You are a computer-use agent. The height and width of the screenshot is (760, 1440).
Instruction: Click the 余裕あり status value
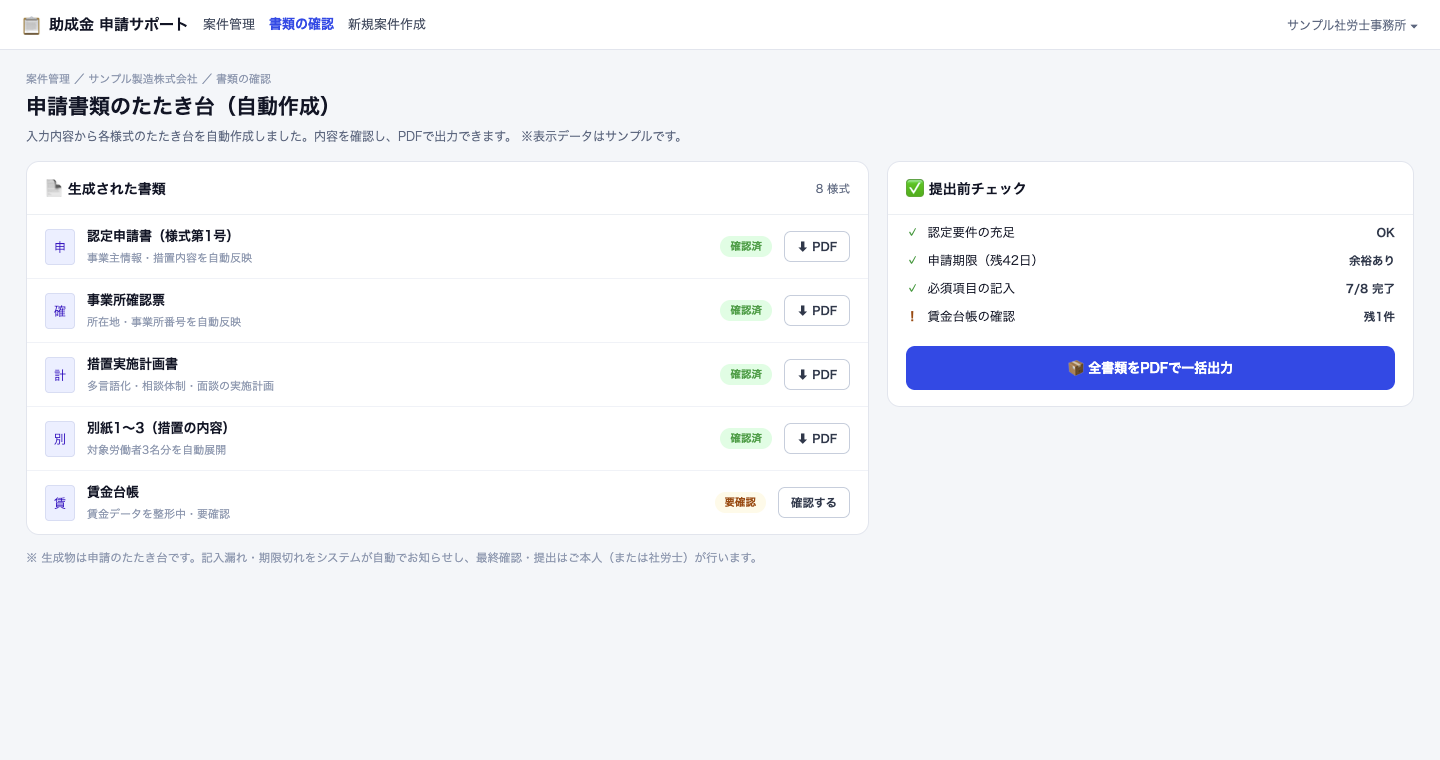tap(1371, 260)
